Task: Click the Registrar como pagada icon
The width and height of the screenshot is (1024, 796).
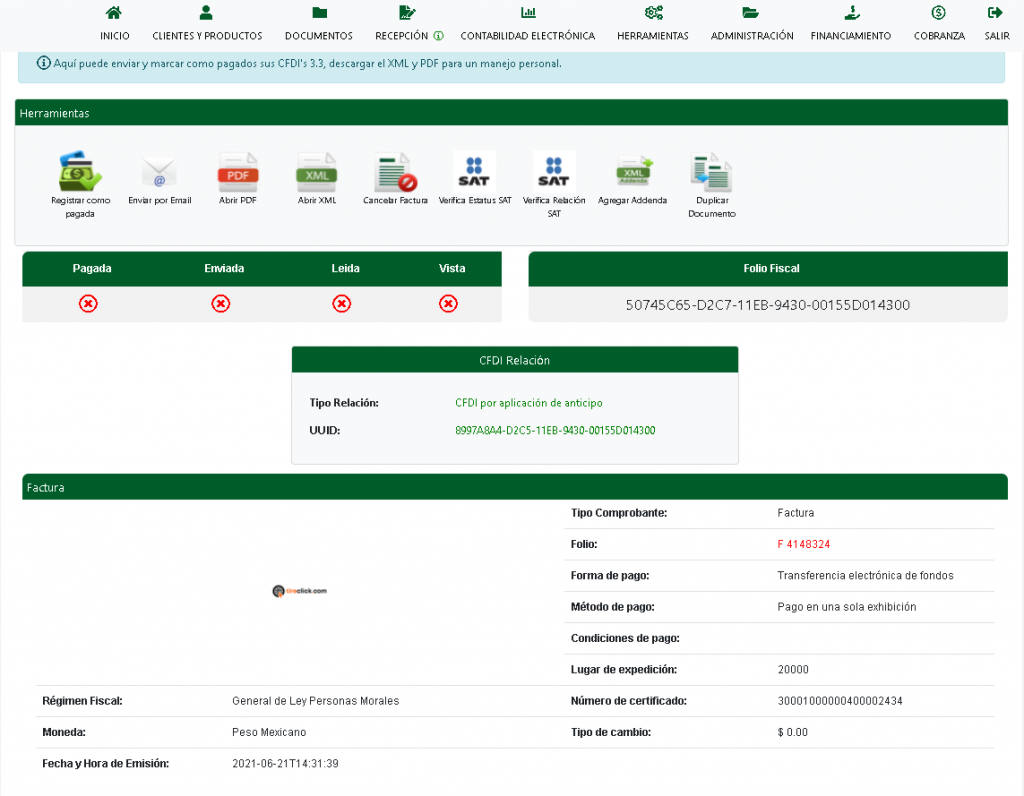Action: [x=80, y=172]
